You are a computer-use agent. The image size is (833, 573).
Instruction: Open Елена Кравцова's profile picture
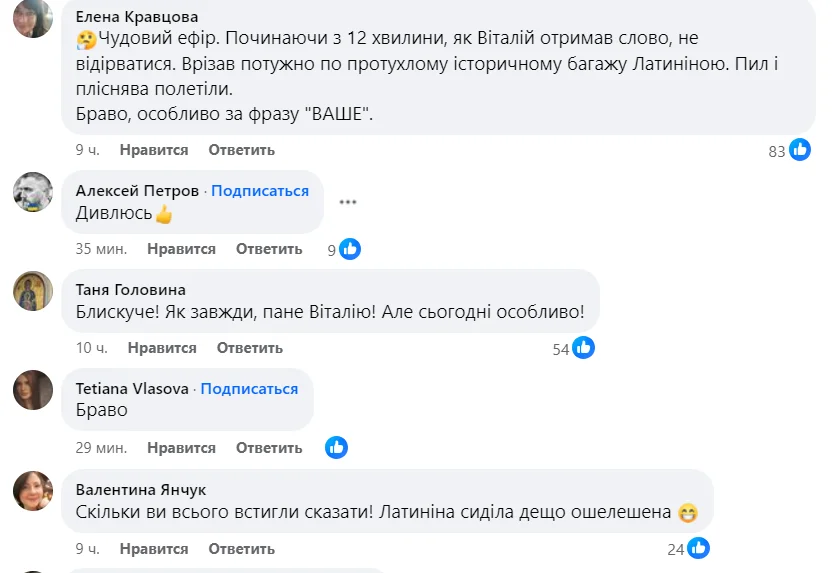pyautogui.click(x=33, y=19)
